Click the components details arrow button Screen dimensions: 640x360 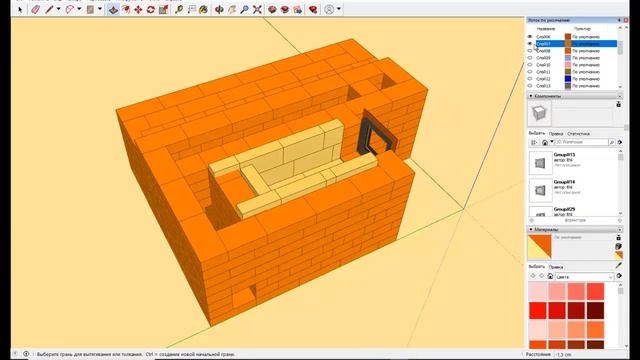pyautogui.click(x=620, y=142)
